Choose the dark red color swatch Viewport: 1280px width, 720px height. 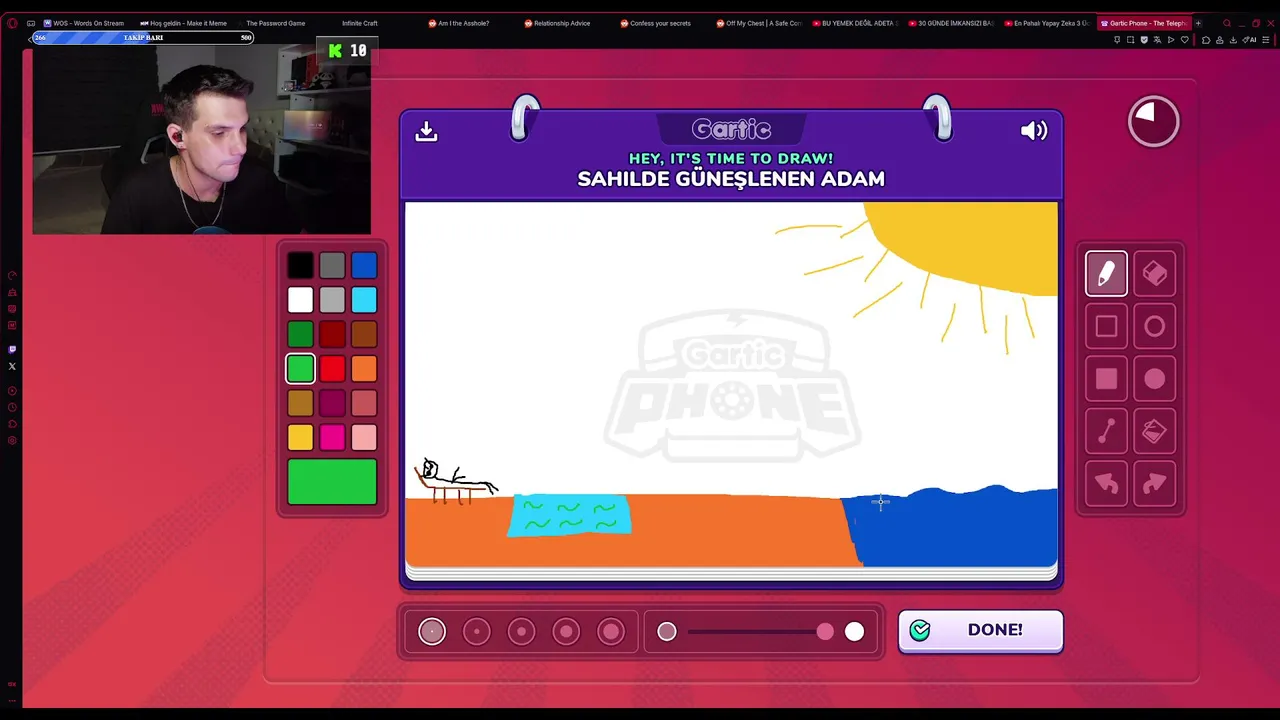(332, 334)
